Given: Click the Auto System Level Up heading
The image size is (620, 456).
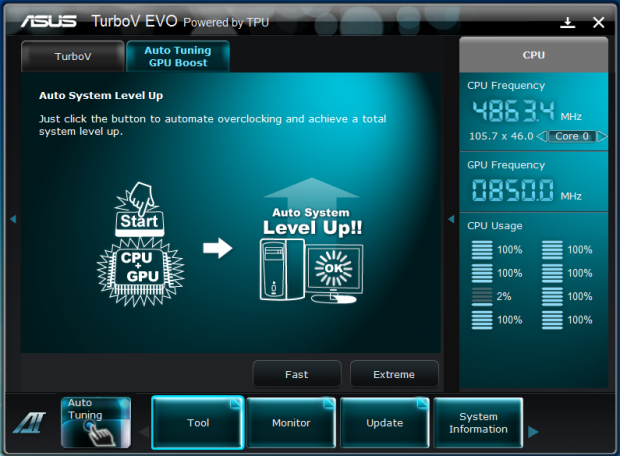Looking at the screenshot, I should (101, 96).
